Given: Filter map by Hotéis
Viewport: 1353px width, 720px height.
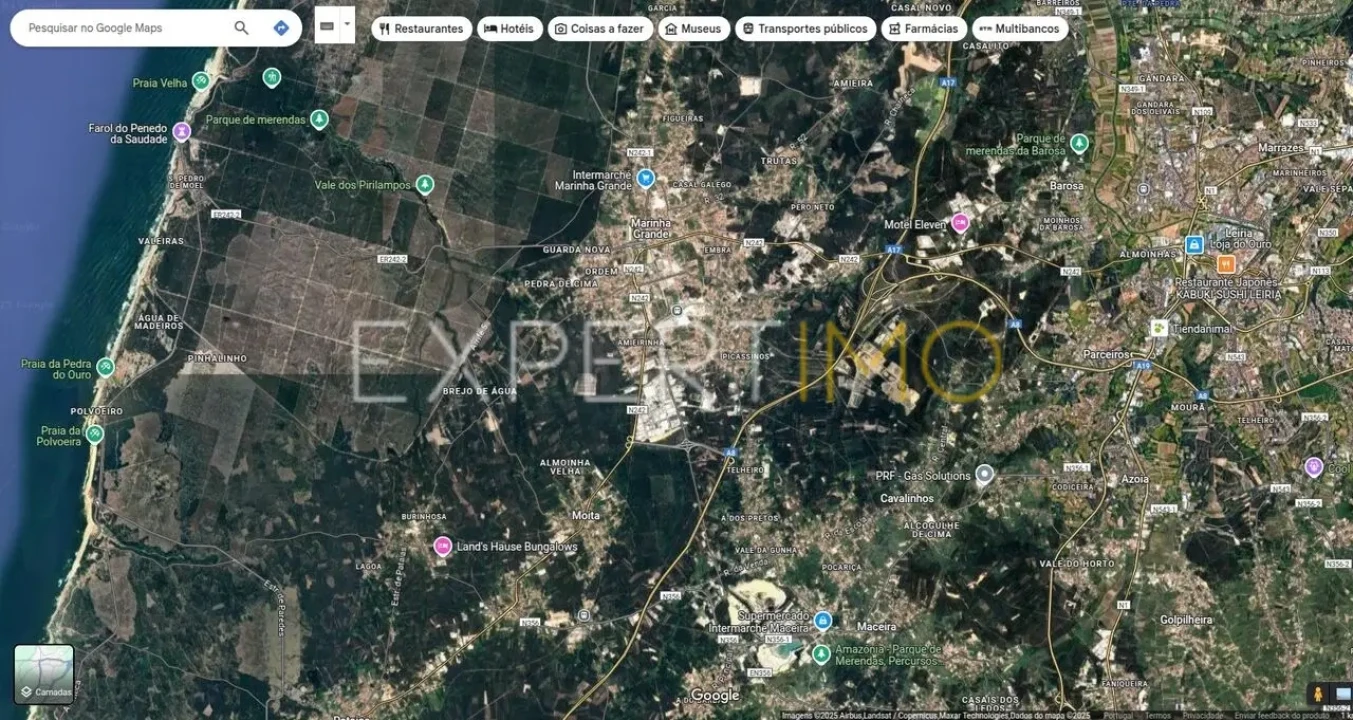Looking at the screenshot, I should (x=509, y=29).
